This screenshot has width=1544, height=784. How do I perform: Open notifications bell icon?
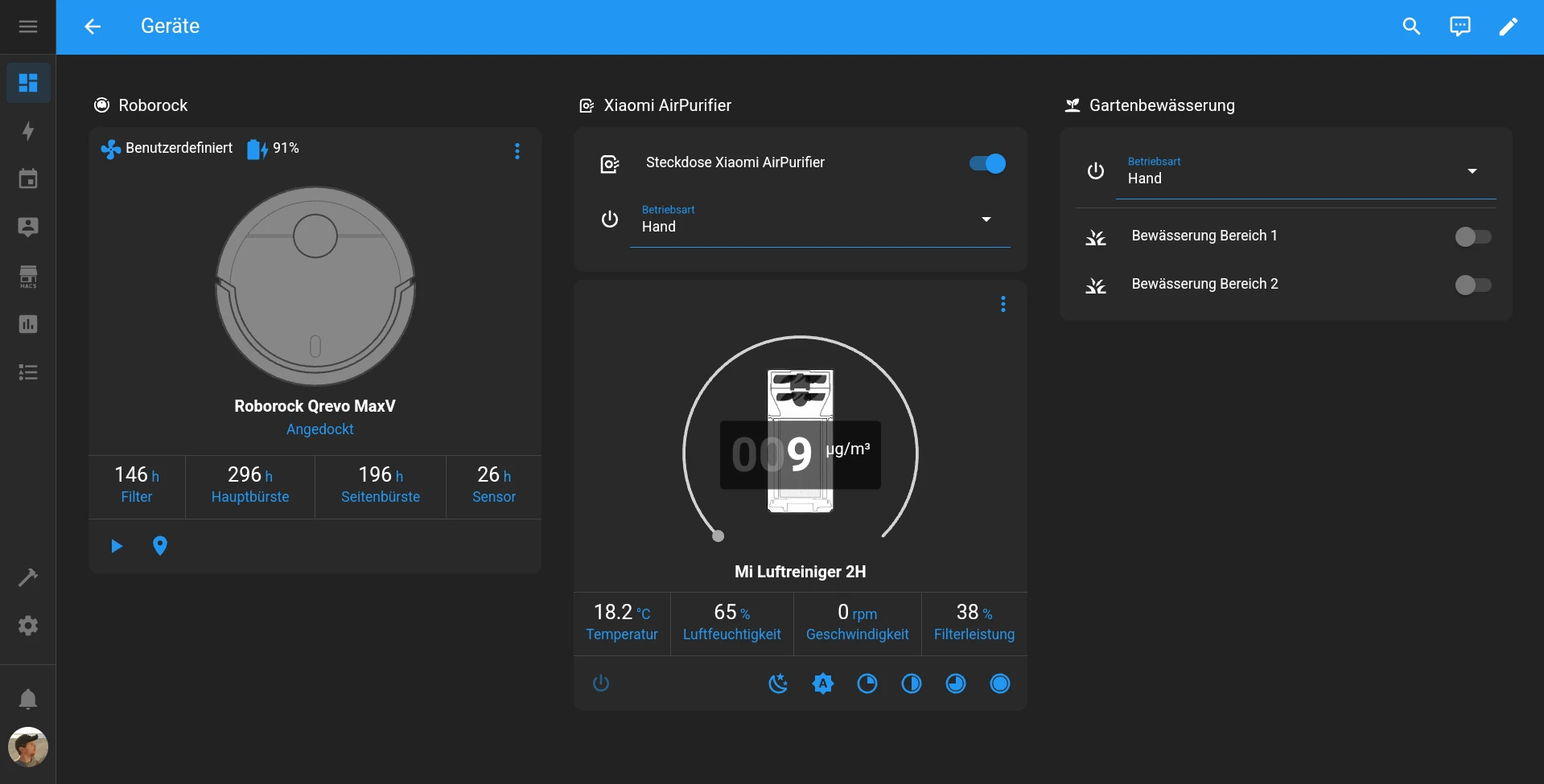28,699
